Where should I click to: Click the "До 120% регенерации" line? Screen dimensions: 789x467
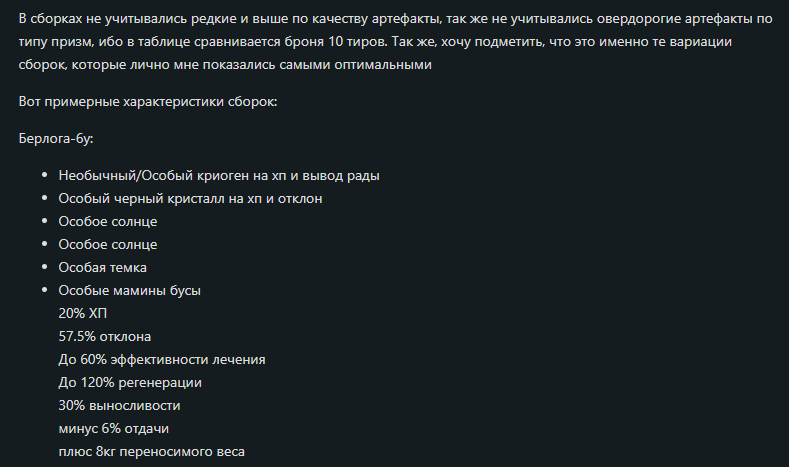(130, 383)
